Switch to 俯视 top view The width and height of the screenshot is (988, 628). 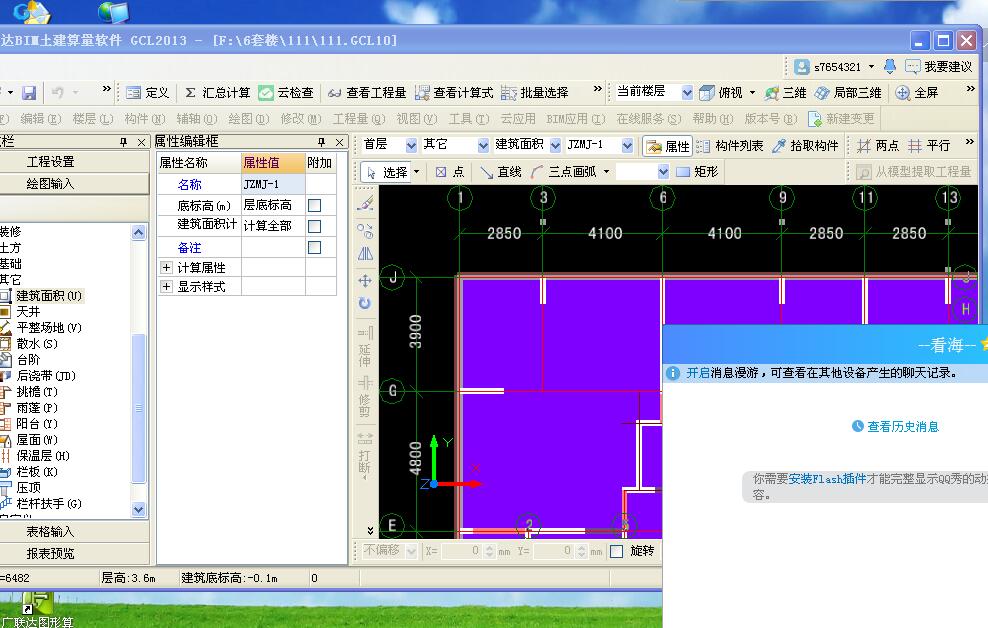pyautogui.click(x=721, y=93)
